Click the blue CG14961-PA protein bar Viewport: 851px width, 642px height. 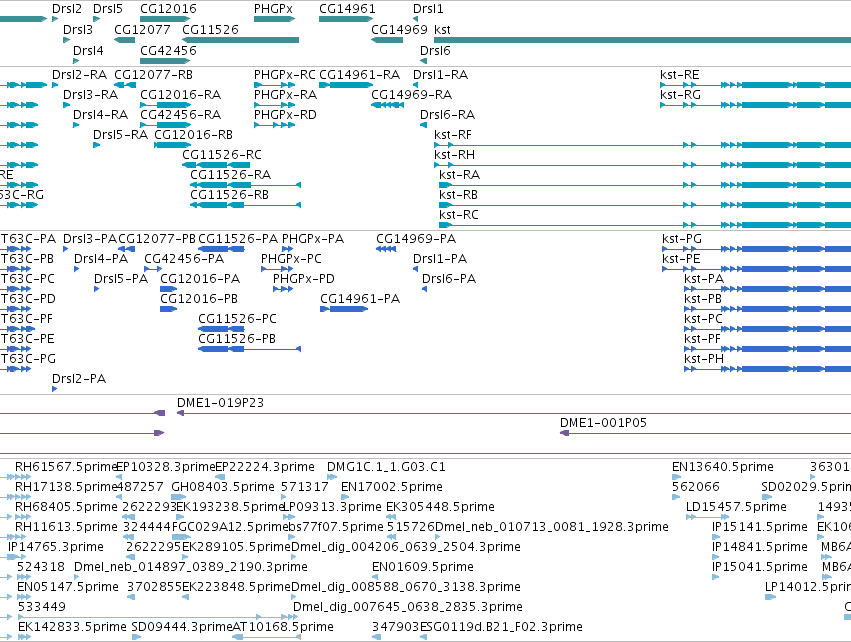[344, 309]
